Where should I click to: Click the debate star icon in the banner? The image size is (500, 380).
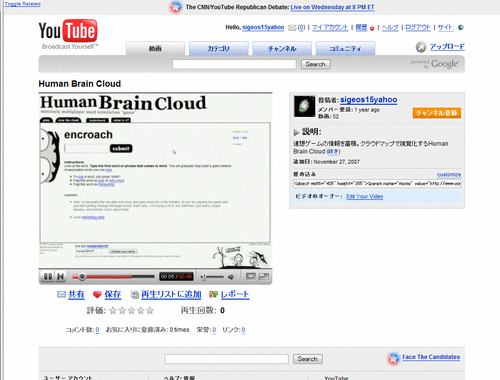[x=176, y=7]
